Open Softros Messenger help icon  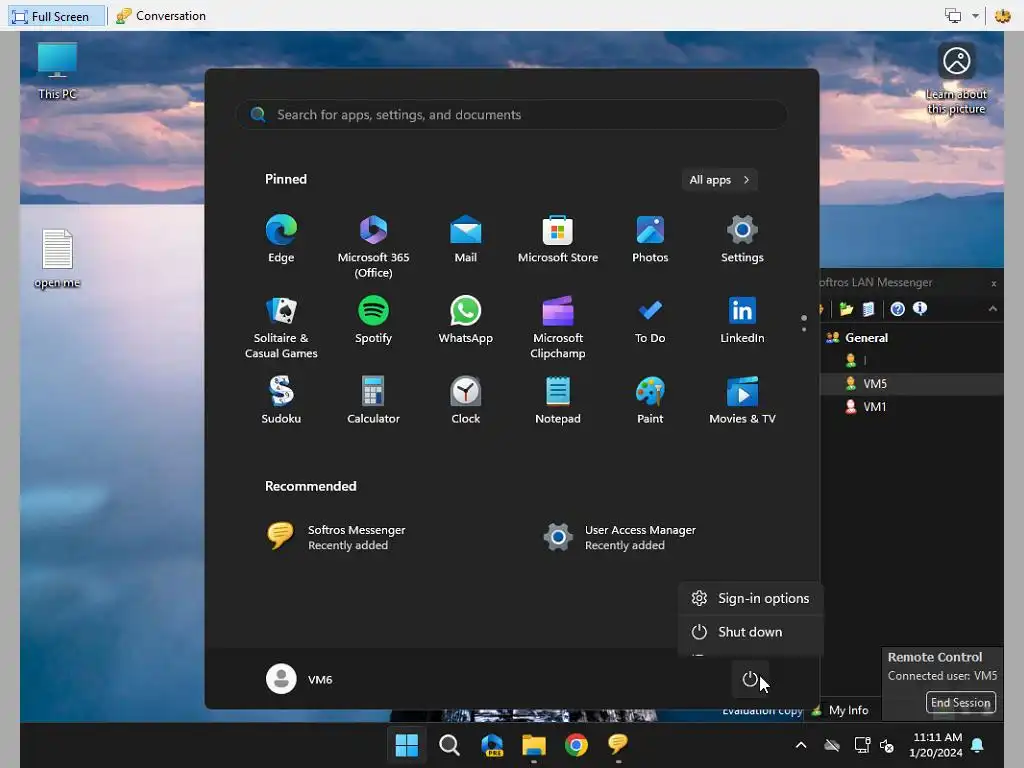(x=897, y=309)
